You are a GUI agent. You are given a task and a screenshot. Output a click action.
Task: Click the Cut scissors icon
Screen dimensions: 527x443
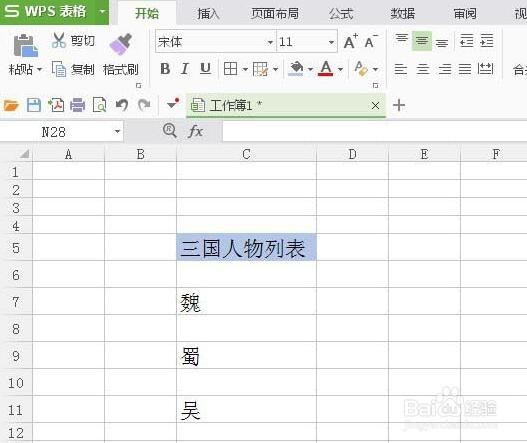58,40
